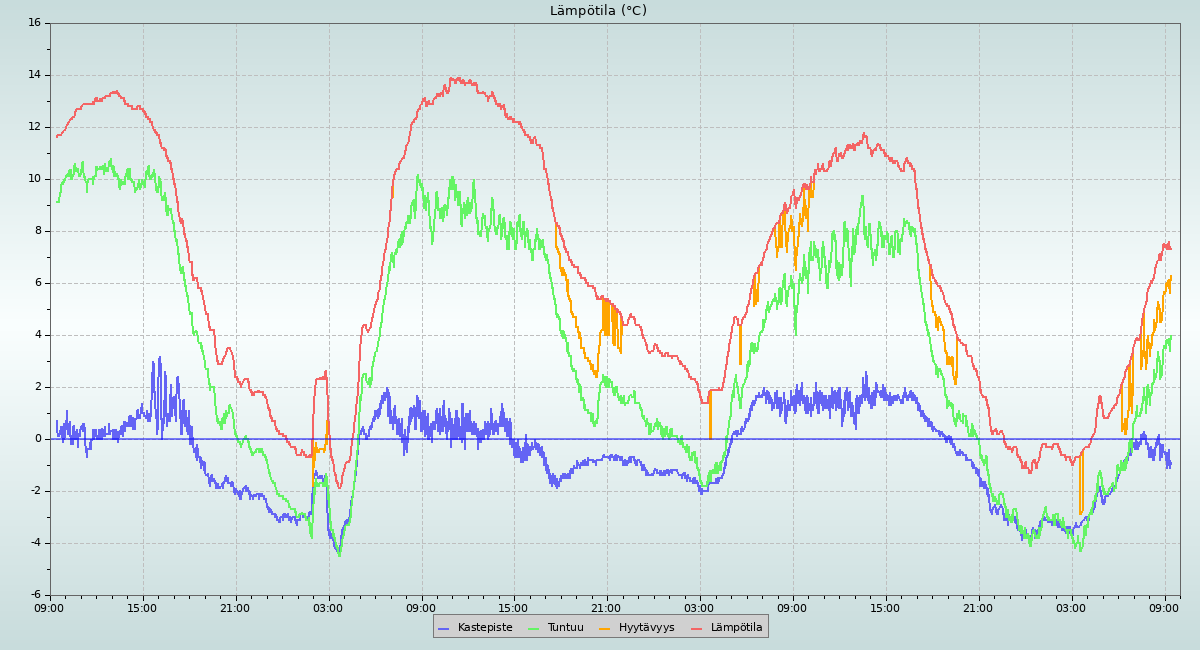Click the 16 label on the y-axis
Image resolution: width=1200 pixels, height=650 pixels.
pos(34,22)
